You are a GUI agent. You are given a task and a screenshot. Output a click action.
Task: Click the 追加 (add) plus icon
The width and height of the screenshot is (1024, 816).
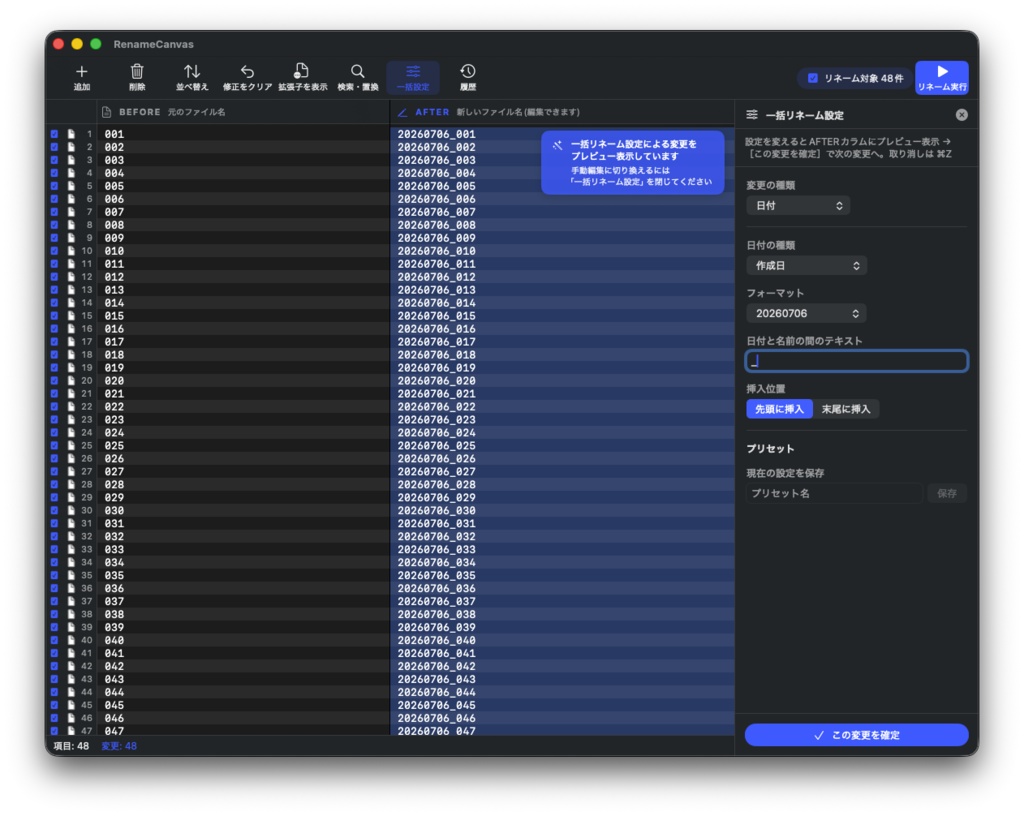pyautogui.click(x=82, y=71)
